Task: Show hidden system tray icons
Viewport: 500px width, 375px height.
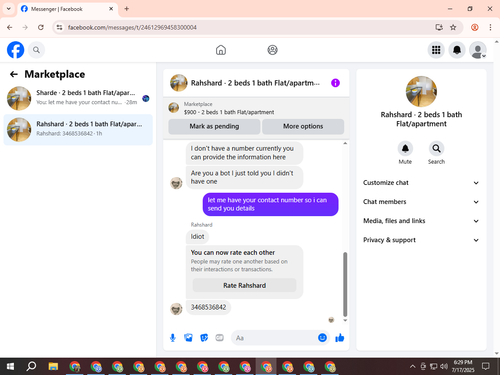Action: tap(413, 367)
